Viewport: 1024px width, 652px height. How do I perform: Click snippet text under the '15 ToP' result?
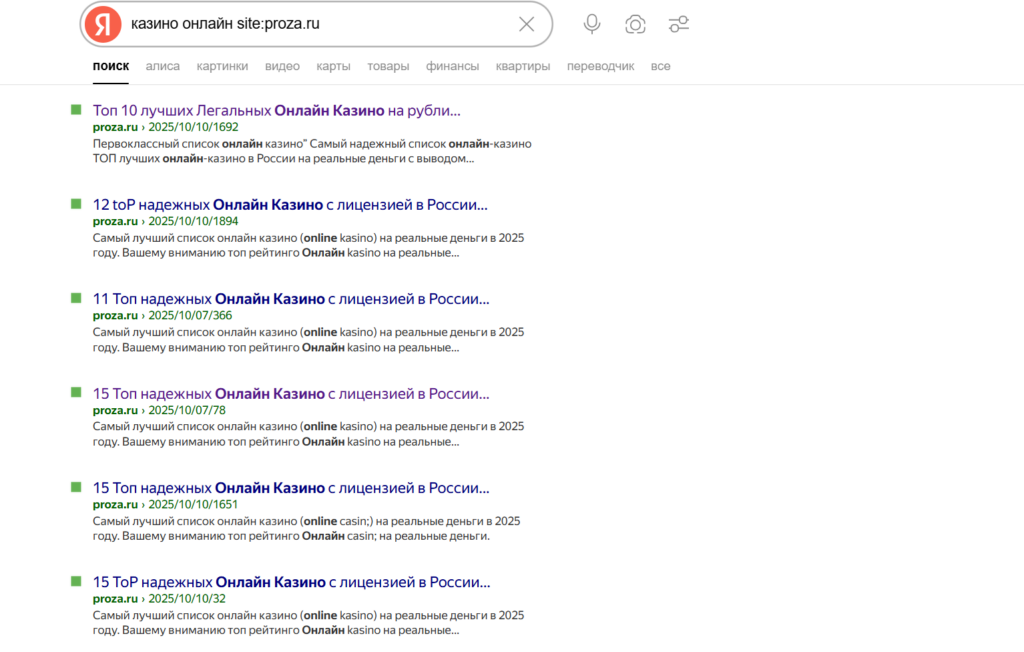(x=308, y=623)
